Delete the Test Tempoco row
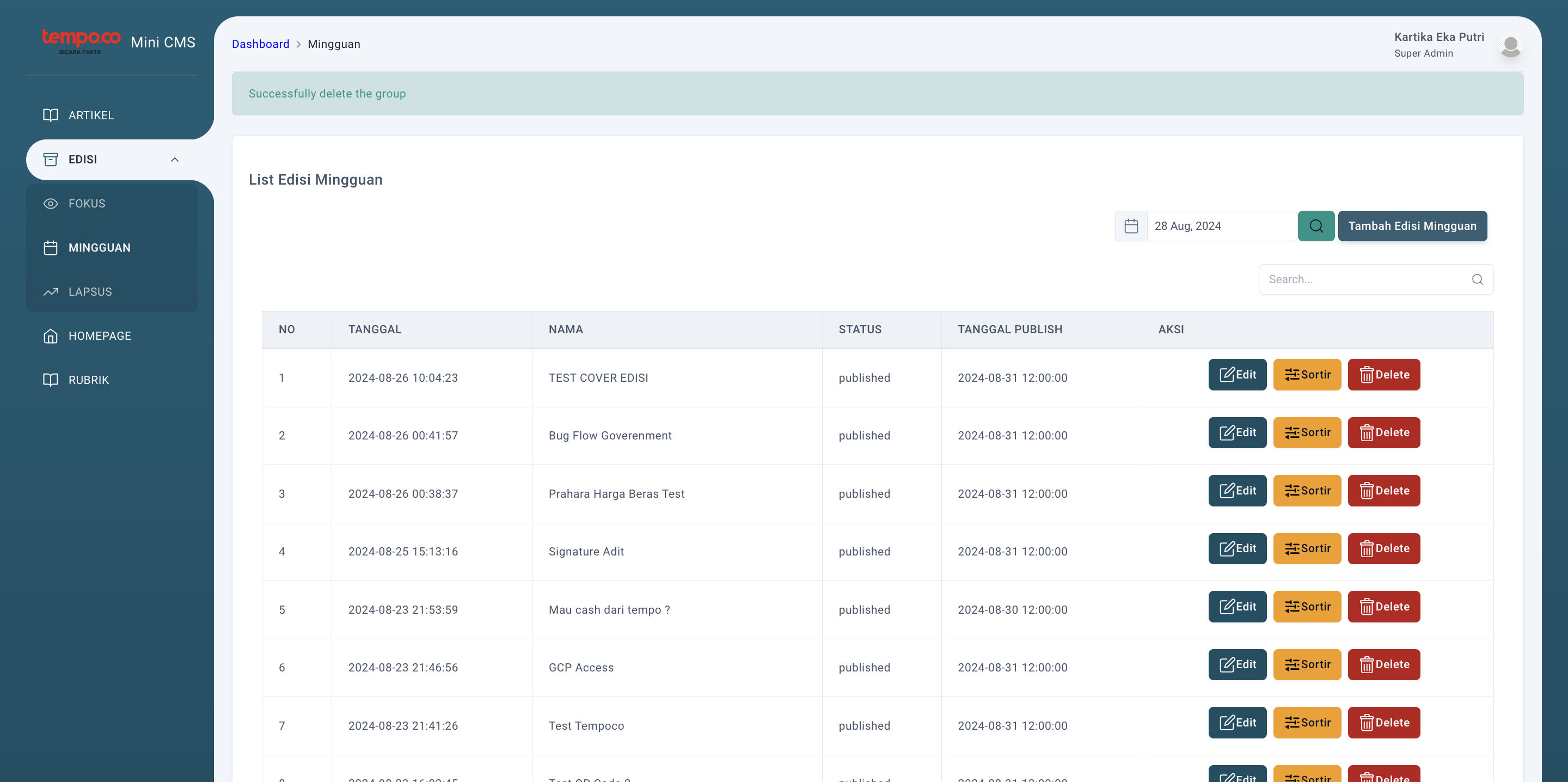The width and height of the screenshot is (1568, 782). (x=1383, y=723)
